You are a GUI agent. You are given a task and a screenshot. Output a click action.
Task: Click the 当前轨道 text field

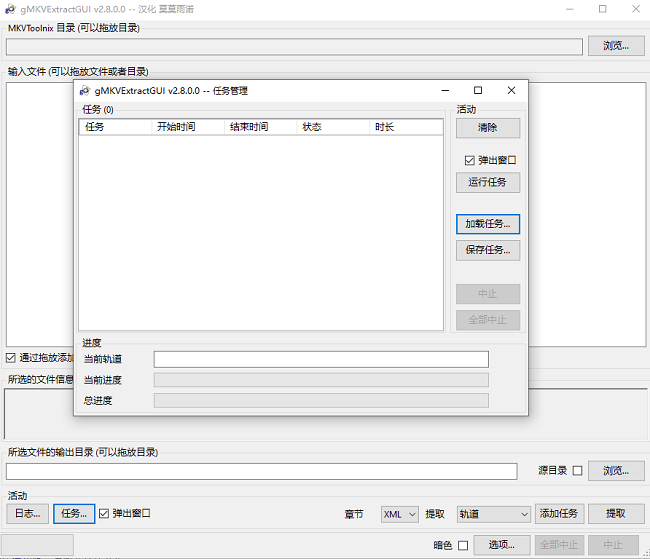[x=321, y=359]
